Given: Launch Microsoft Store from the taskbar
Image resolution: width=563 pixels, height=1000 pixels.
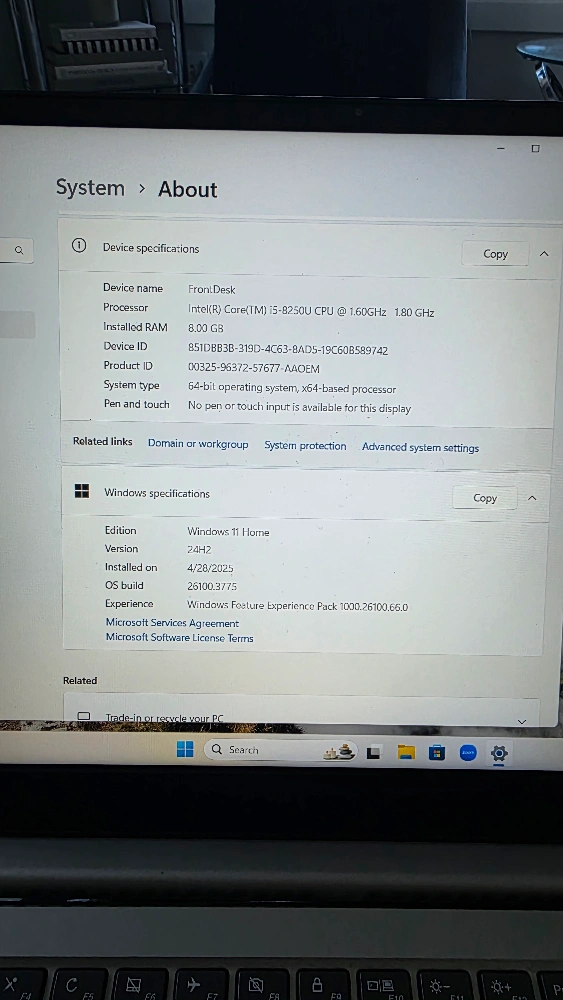Looking at the screenshot, I should pyautogui.click(x=437, y=753).
